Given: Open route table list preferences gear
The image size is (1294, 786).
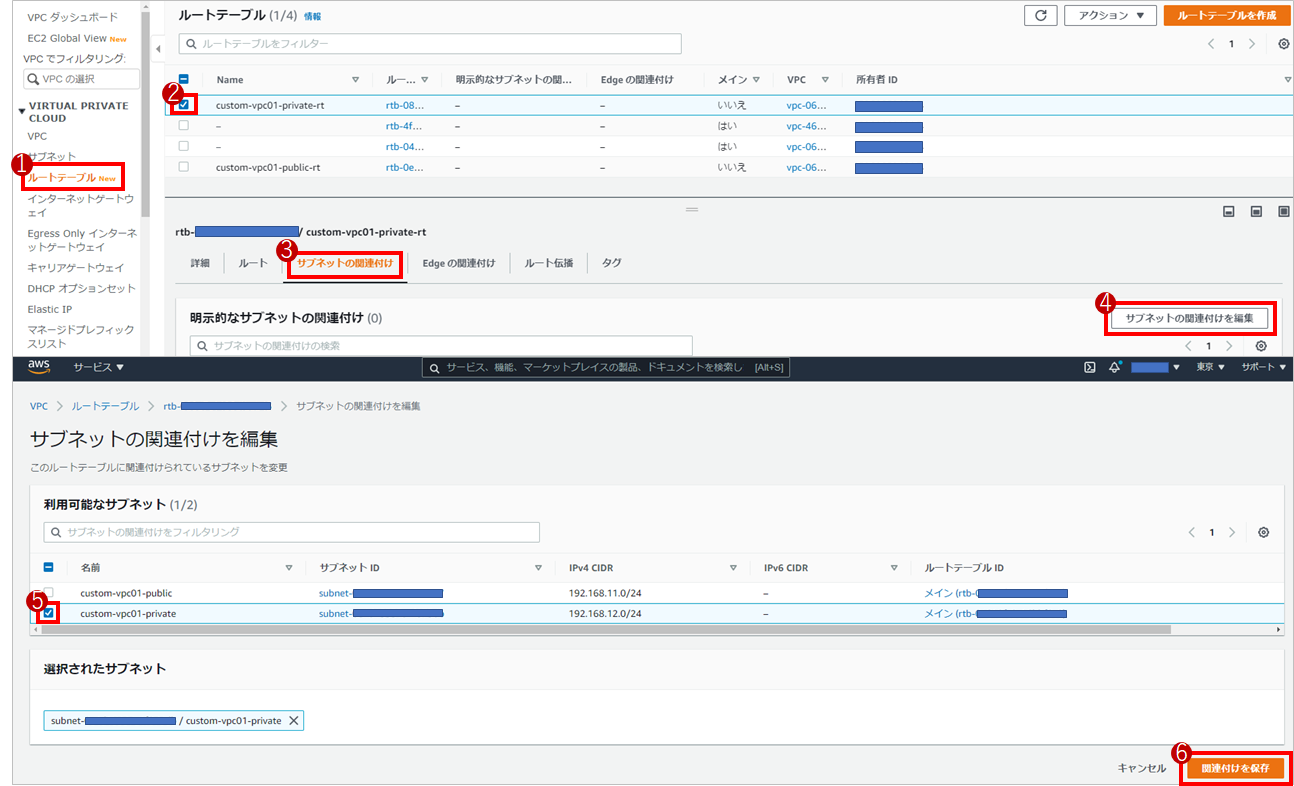Looking at the screenshot, I should click(1284, 44).
